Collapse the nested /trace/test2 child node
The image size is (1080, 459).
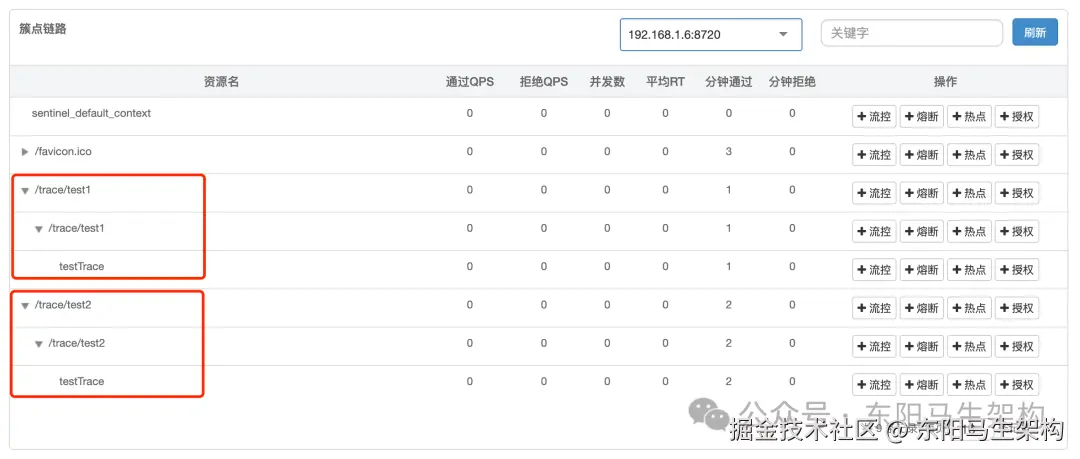(39, 344)
